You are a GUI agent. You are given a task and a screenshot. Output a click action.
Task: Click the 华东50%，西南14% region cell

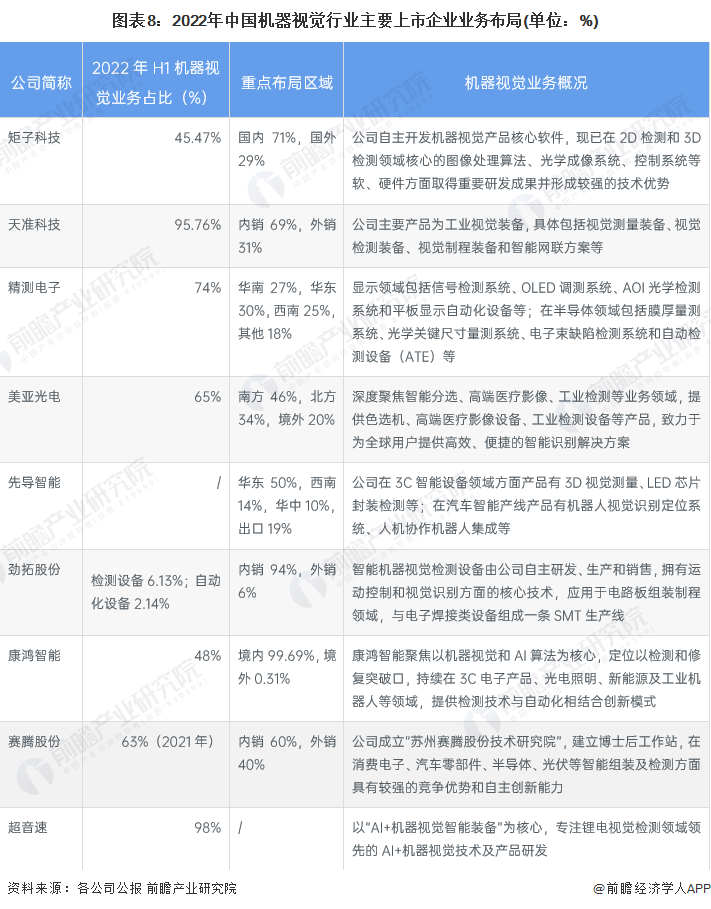point(286,506)
